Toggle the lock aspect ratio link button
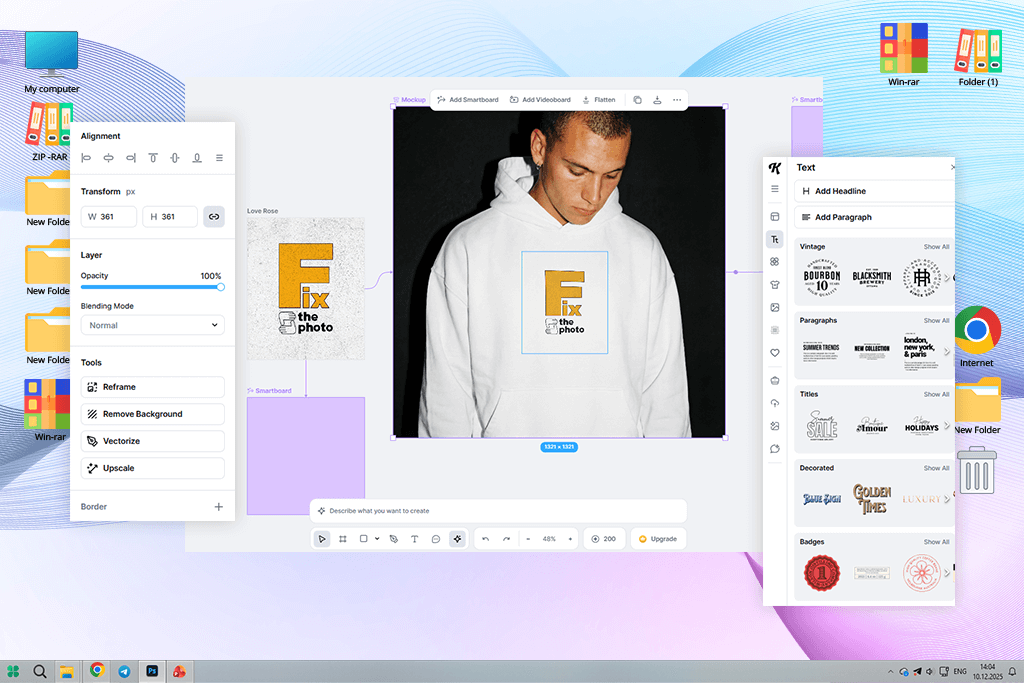 point(214,216)
